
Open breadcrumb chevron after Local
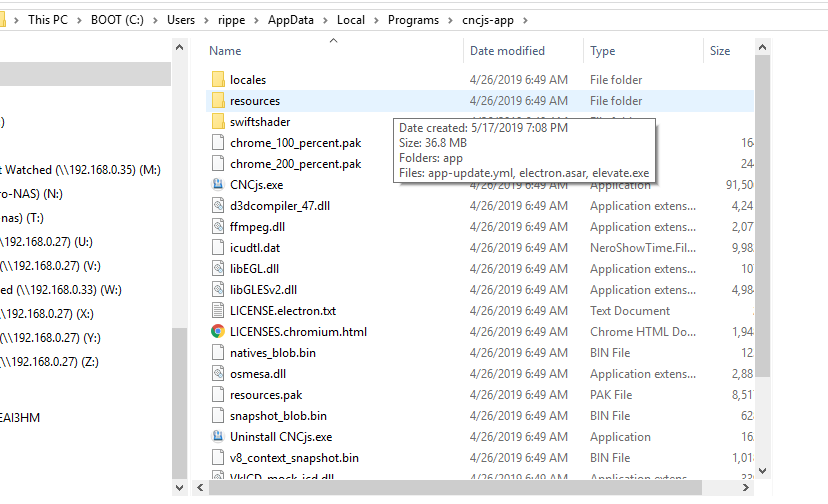[x=376, y=20]
